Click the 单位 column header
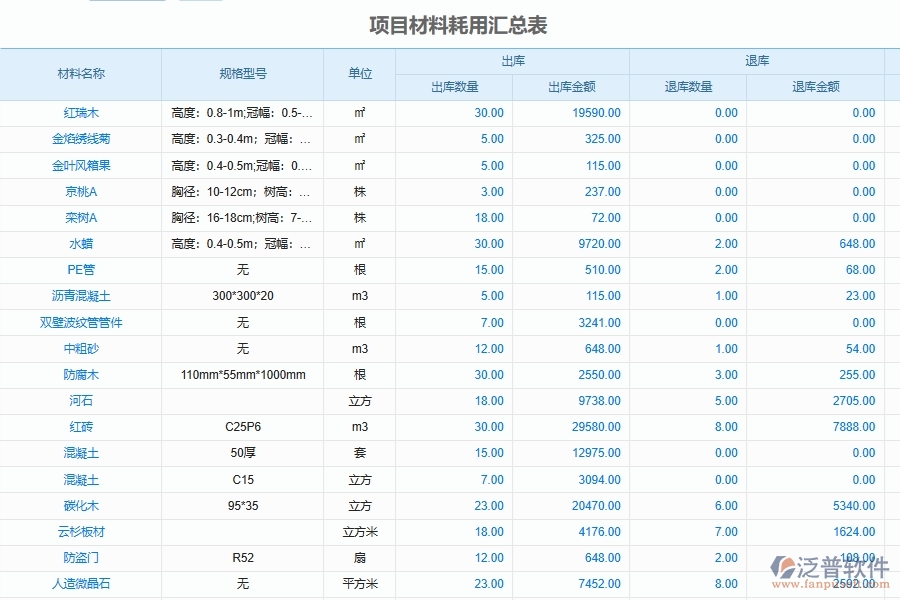The width and height of the screenshot is (900, 600). [x=358, y=73]
